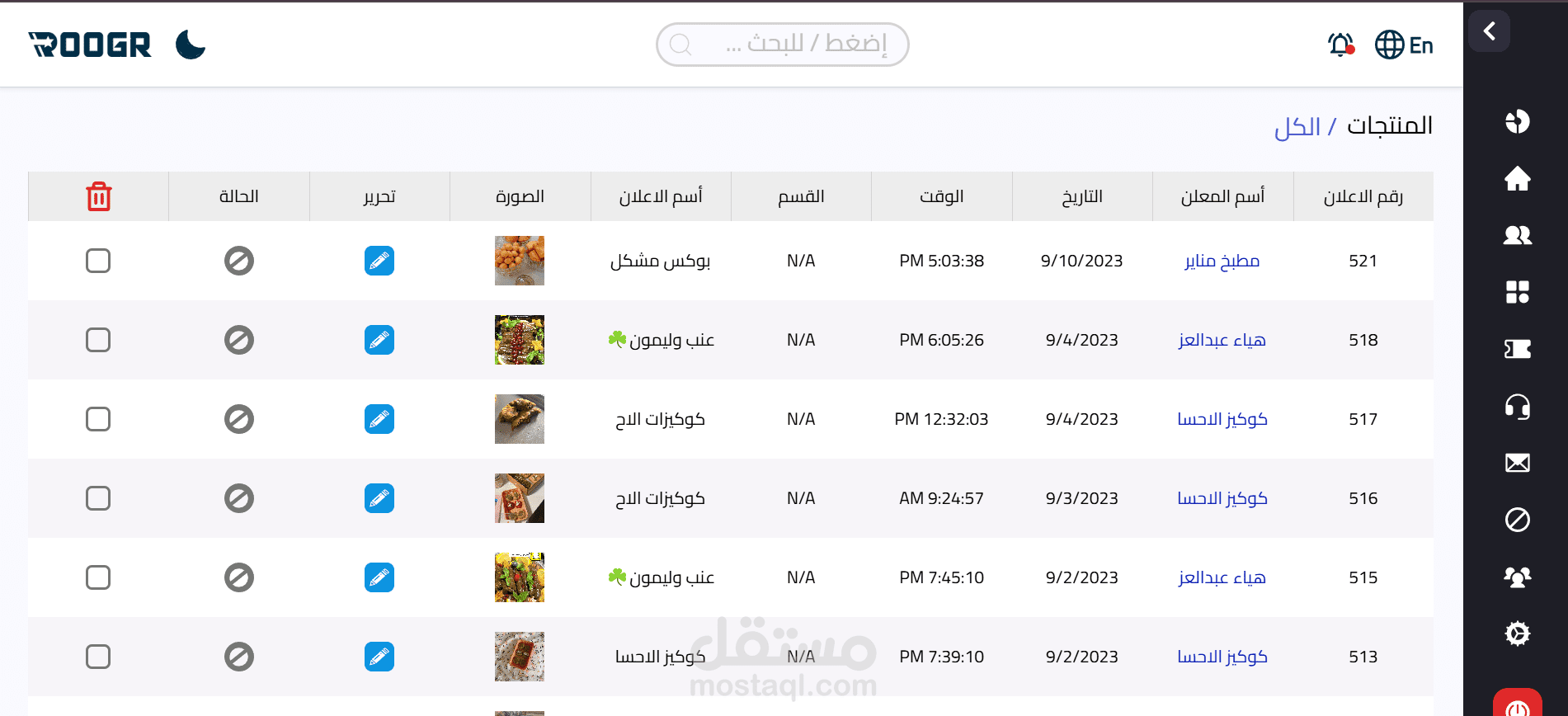Click the الكل breadcrumb link
The height and width of the screenshot is (716, 1568).
pos(1297,127)
